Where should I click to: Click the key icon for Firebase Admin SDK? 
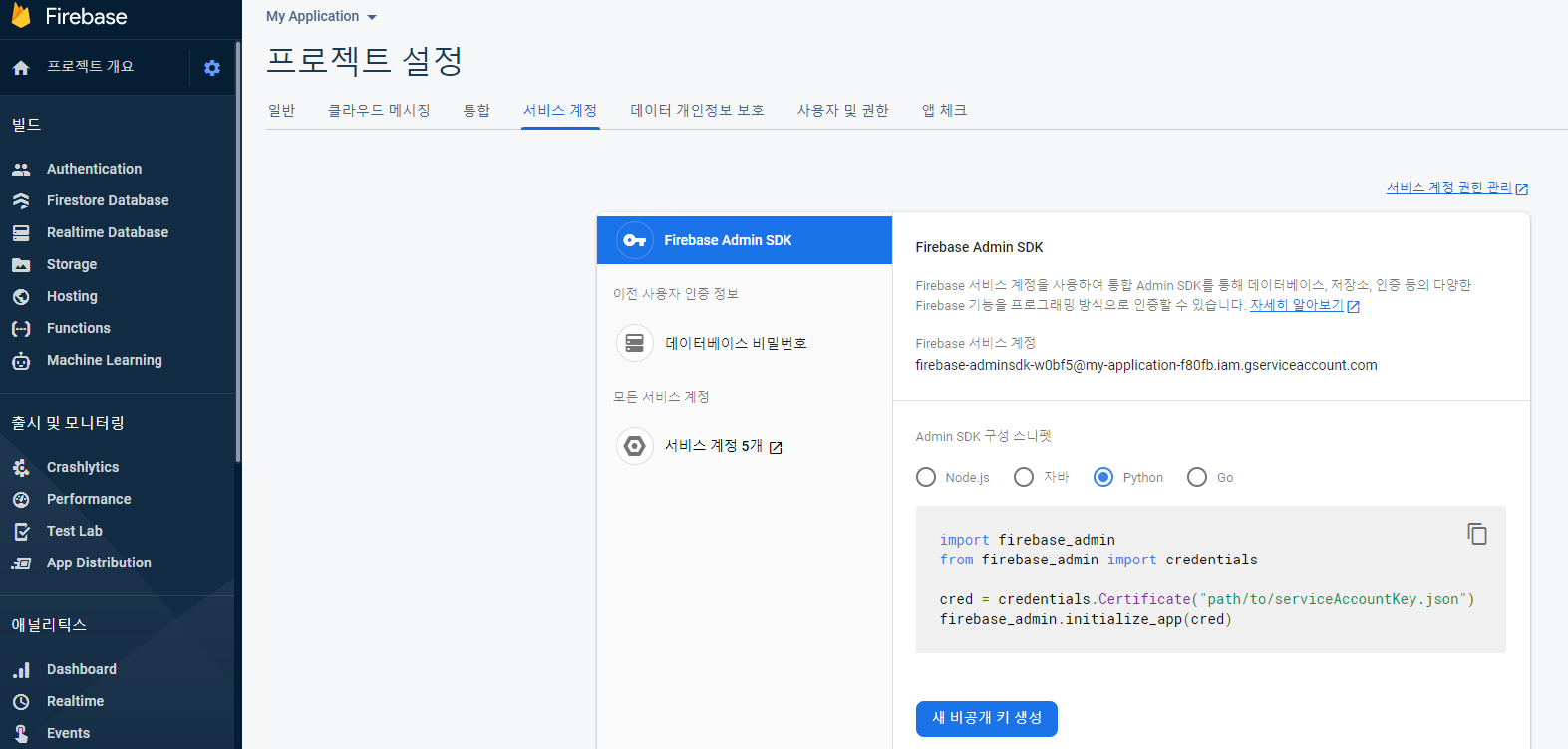635,240
